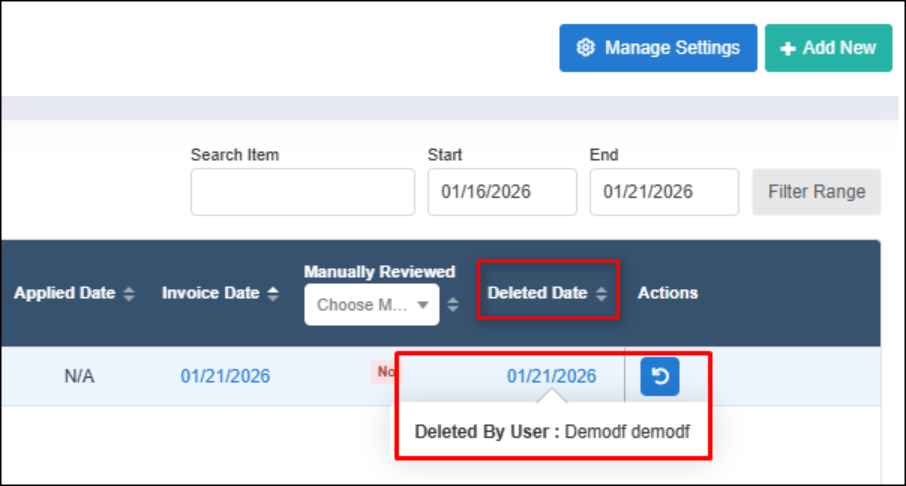Select the Start date field

point(502,192)
